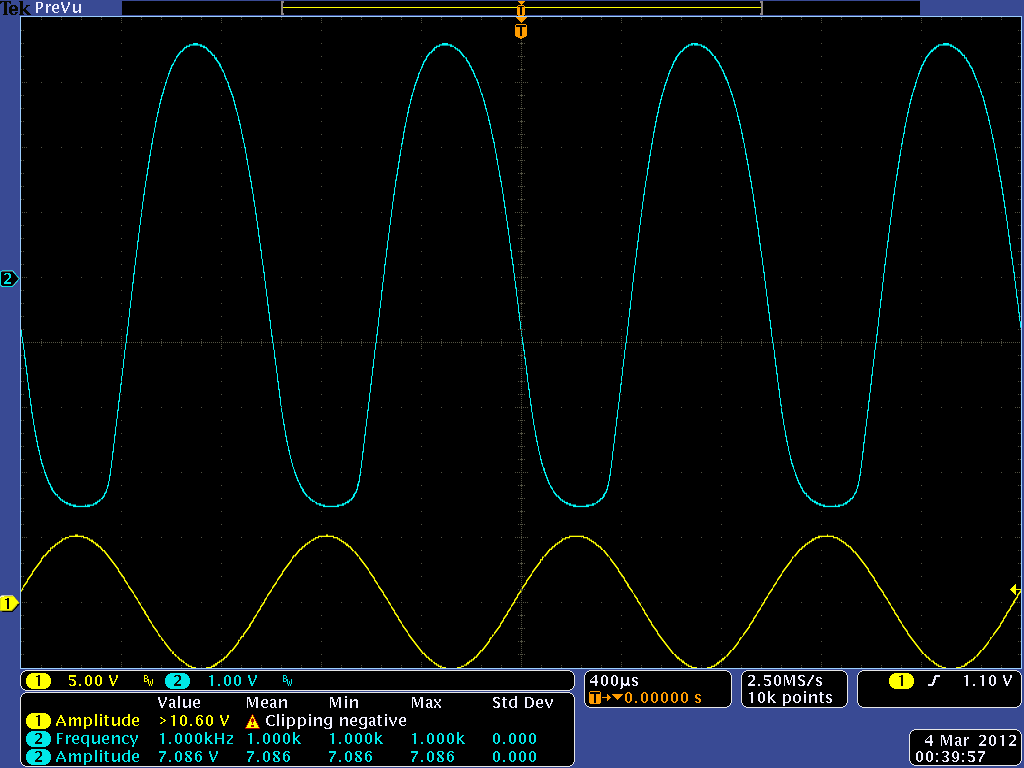This screenshot has width=1024, height=768.
Task: Click the Frequency row Std Dev value 0.000
Action: pyautogui.click(x=514, y=739)
